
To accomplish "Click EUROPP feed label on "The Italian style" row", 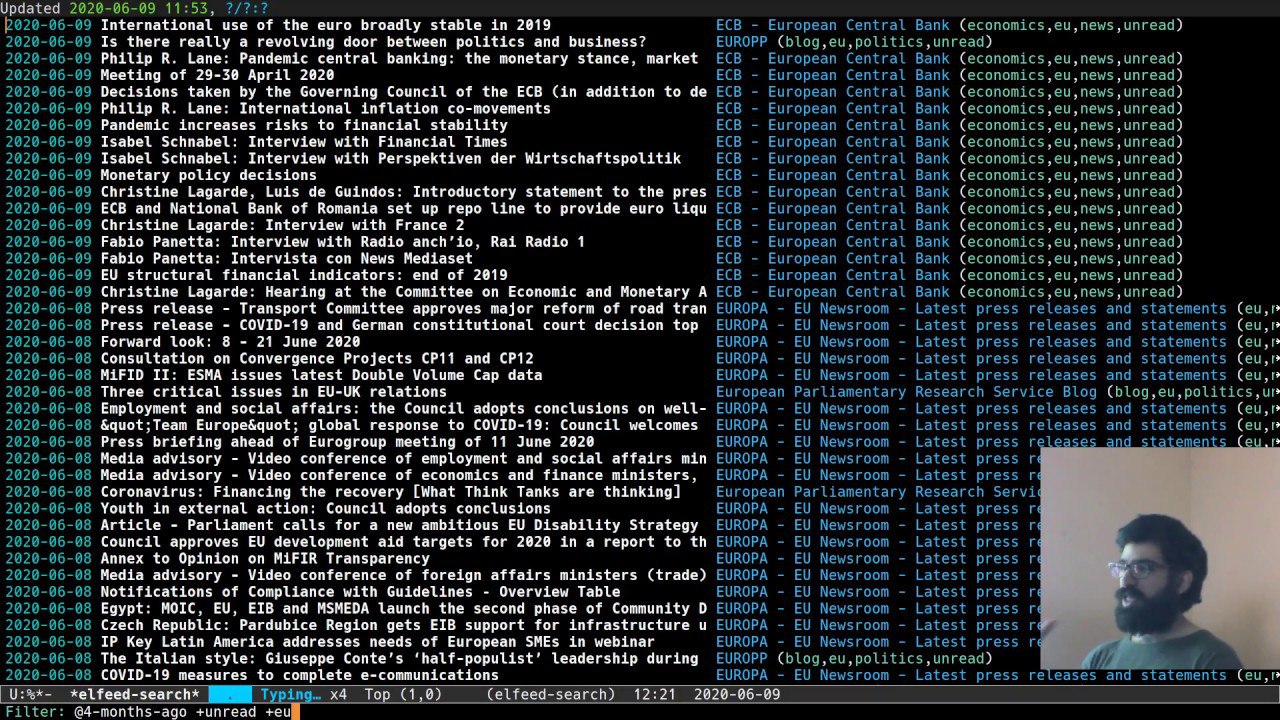I will pos(742,659).
